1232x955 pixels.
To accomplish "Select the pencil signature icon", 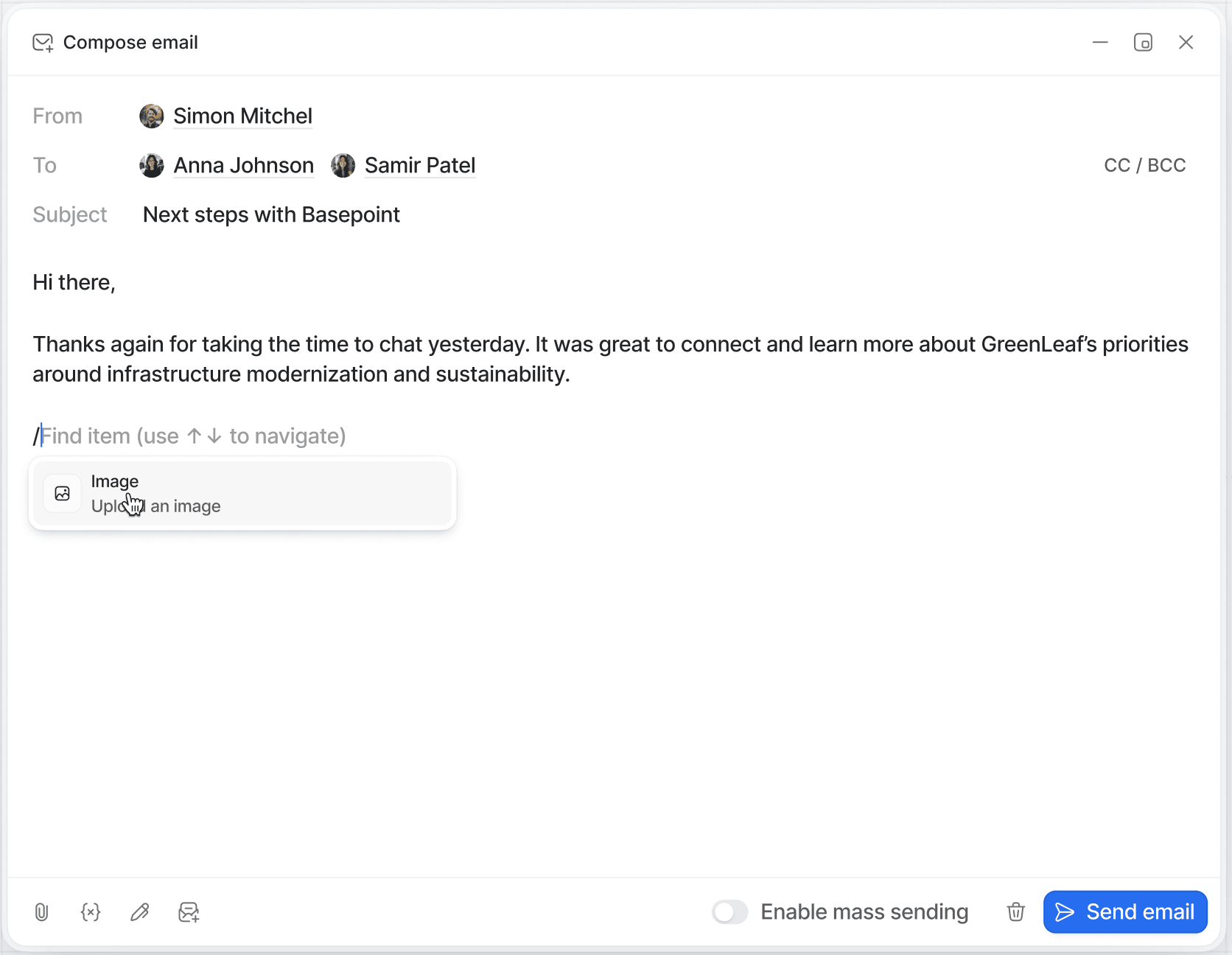I will pyautogui.click(x=139, y=912).
